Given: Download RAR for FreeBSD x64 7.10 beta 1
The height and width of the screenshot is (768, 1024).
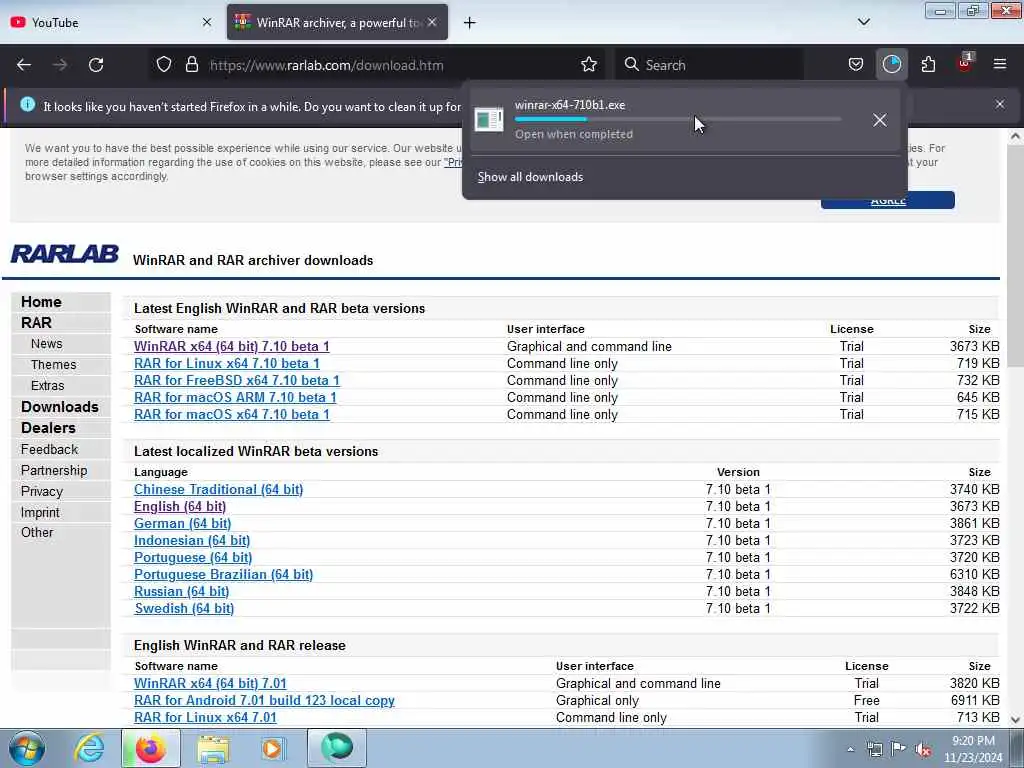Looking at the screenshot, I should point(237,380).
